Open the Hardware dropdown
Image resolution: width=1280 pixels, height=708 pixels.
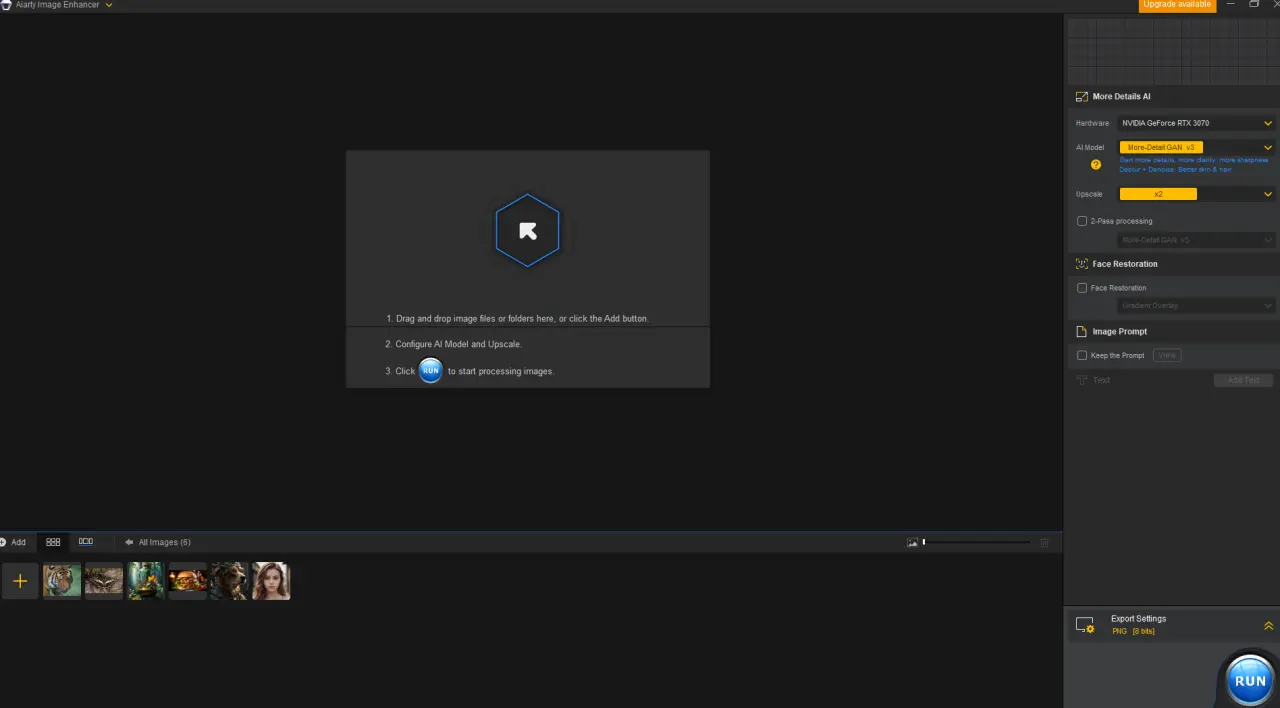coord(1196,123)
